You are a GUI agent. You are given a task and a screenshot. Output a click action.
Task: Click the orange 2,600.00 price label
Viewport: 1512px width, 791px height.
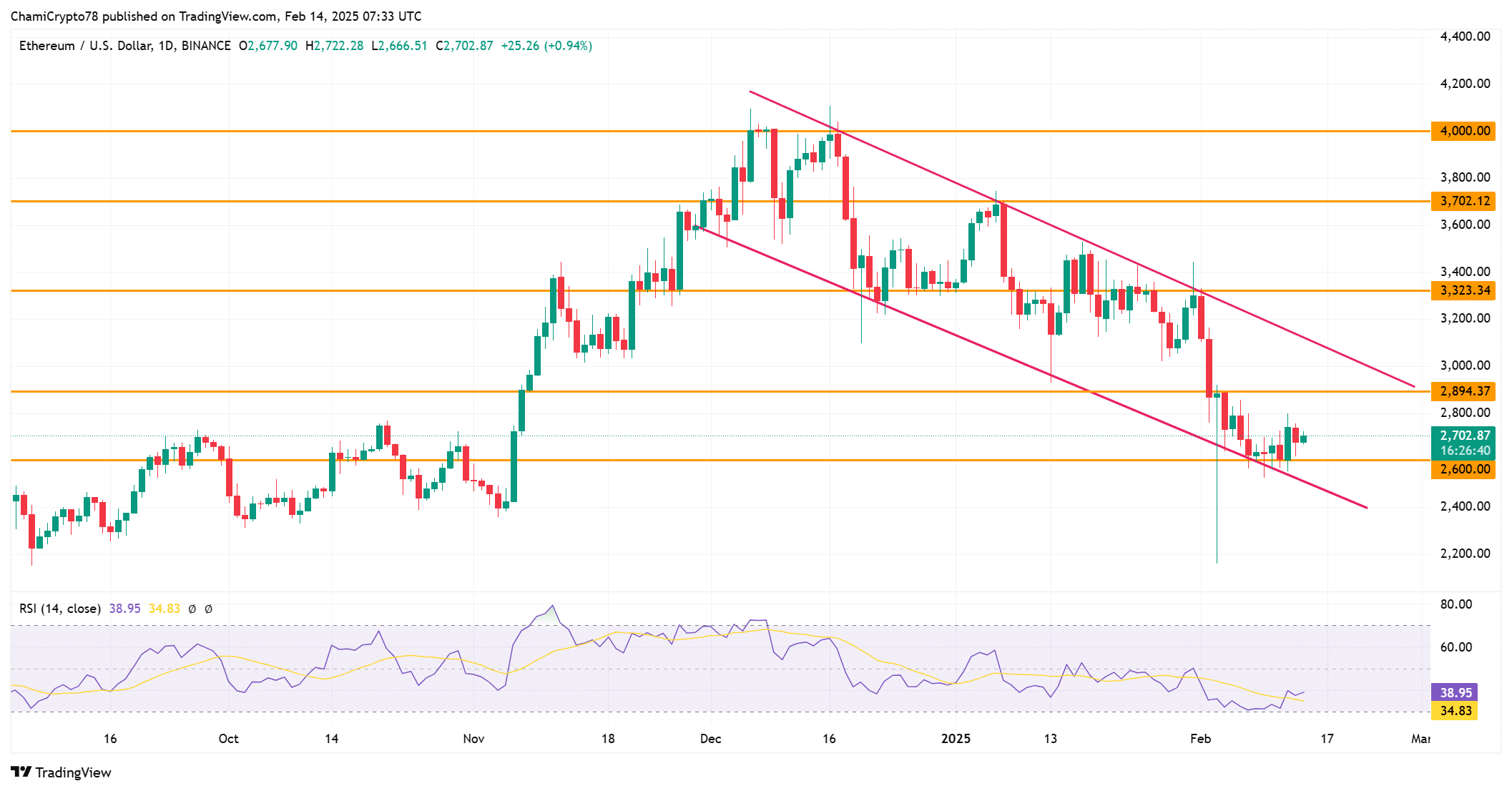[1463, 469]
